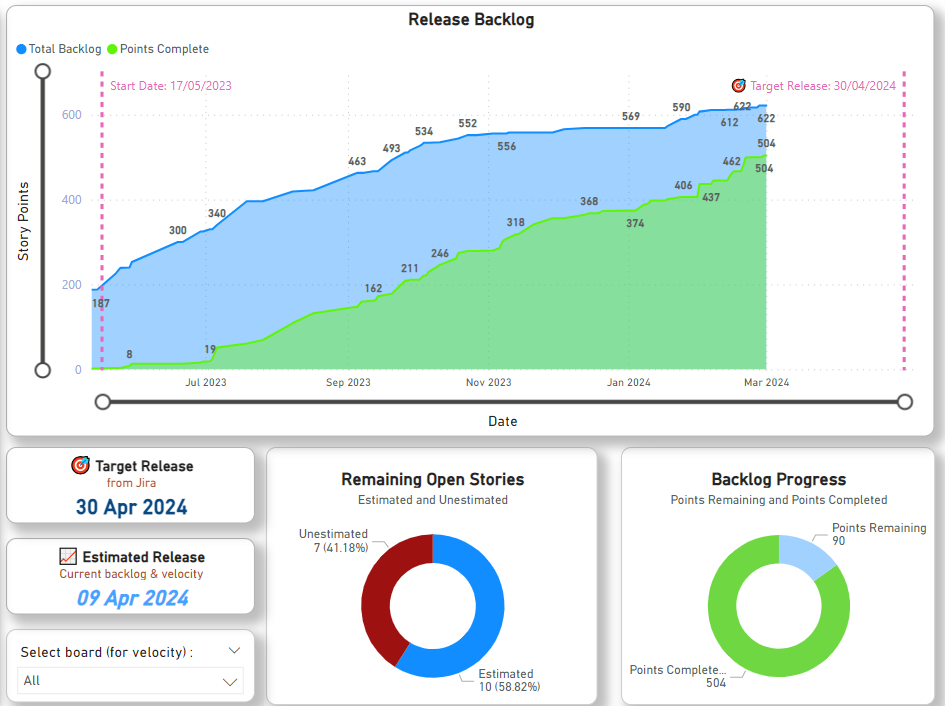Open the All board dropdown

point(130,681)
